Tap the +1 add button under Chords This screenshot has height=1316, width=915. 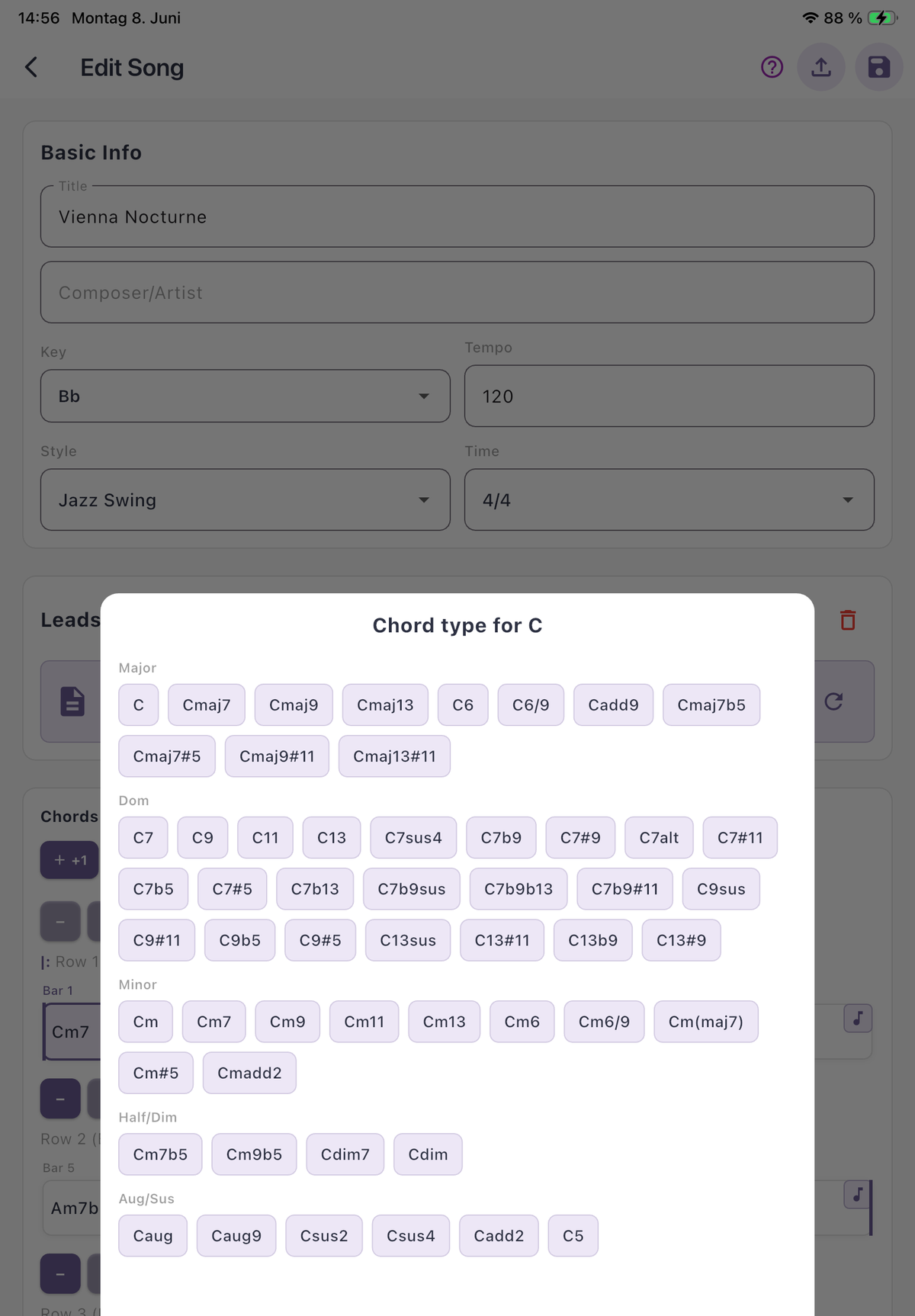click(x=70, y=860)
